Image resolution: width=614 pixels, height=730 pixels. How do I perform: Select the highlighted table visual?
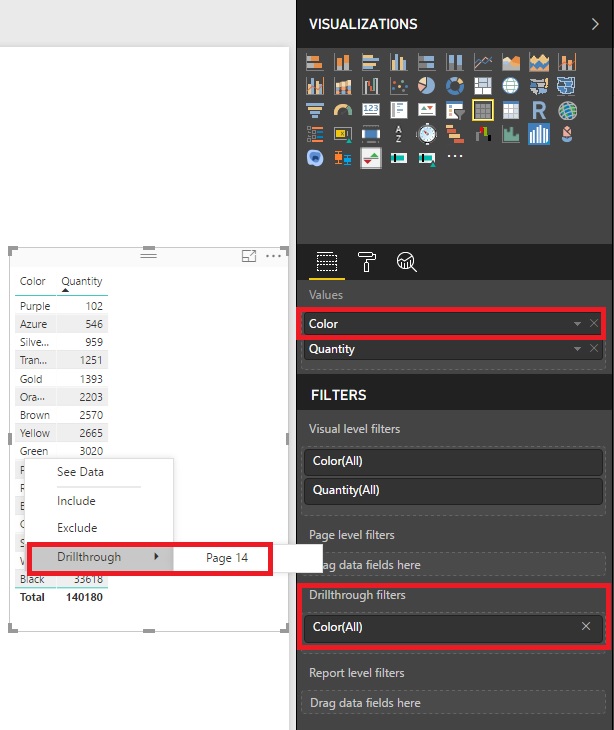coord(483,110)
